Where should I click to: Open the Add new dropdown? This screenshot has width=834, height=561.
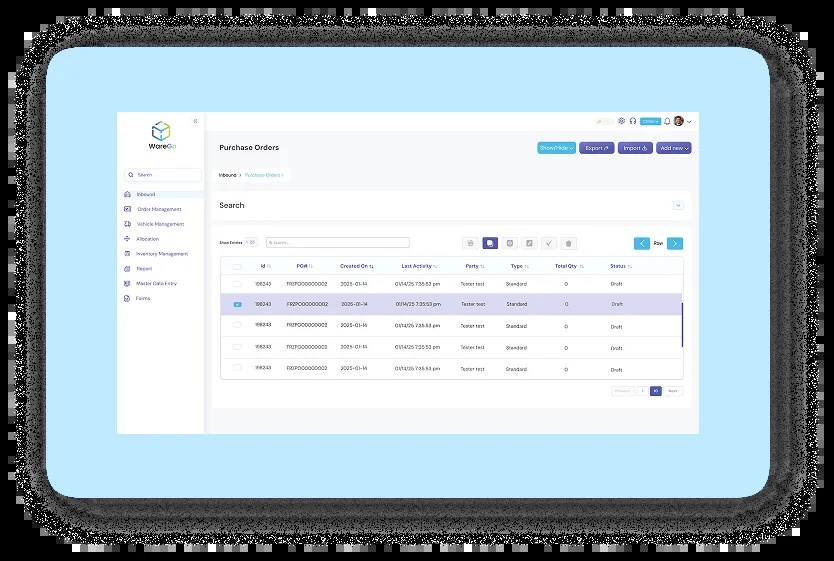click(674, 148)
